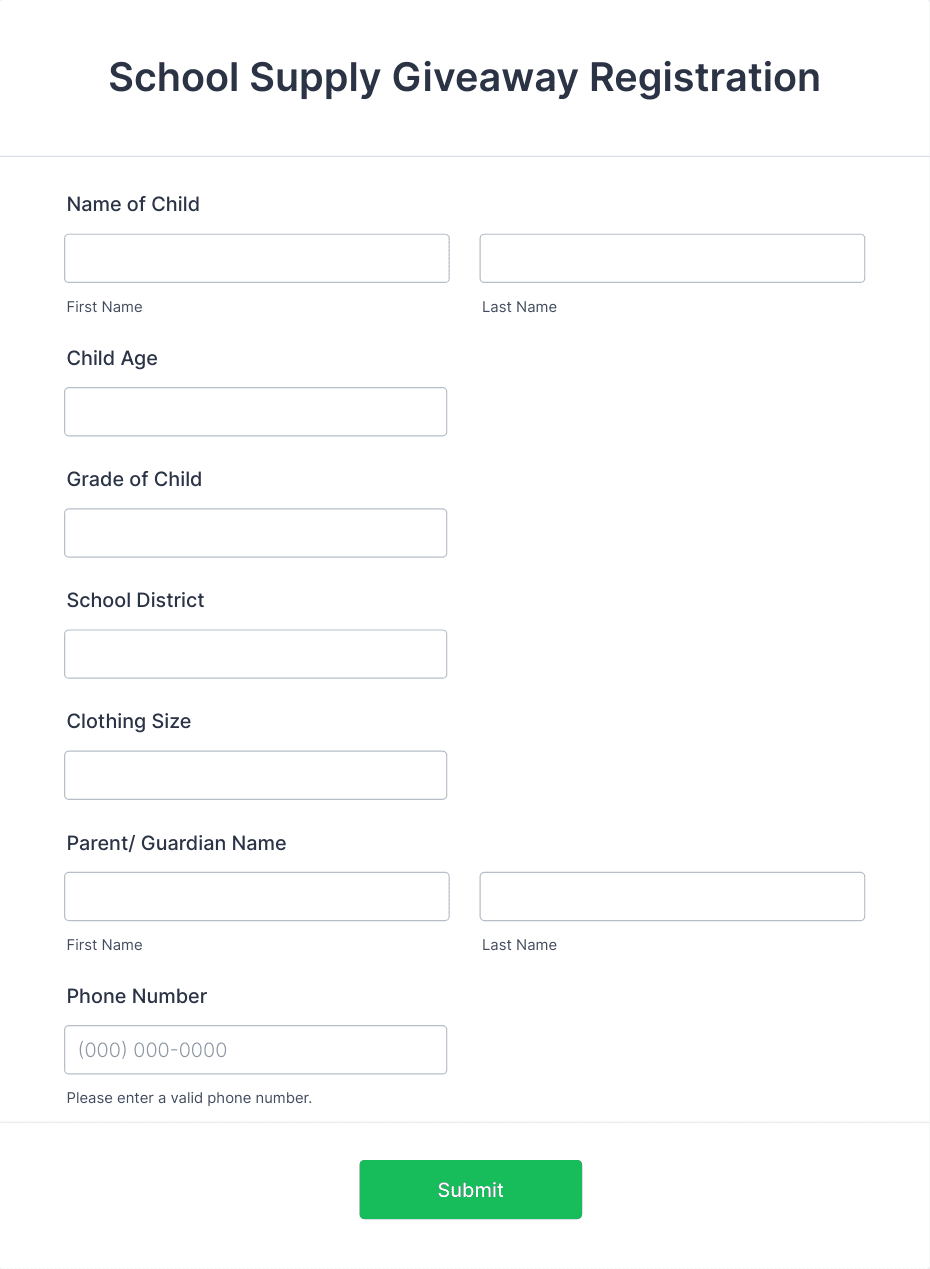
Task: Click the Clothing Size entry box
Action: (255, 775)
